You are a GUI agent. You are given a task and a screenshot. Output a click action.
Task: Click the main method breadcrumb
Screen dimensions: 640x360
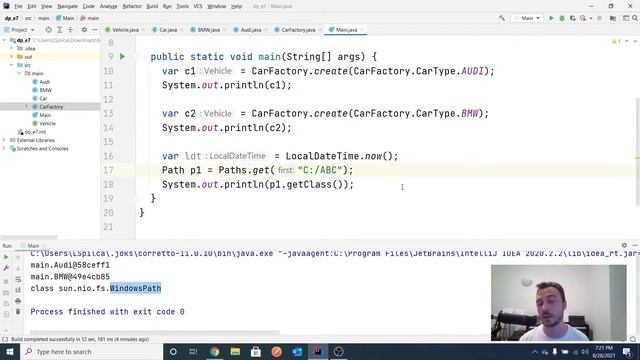[90, 18]
